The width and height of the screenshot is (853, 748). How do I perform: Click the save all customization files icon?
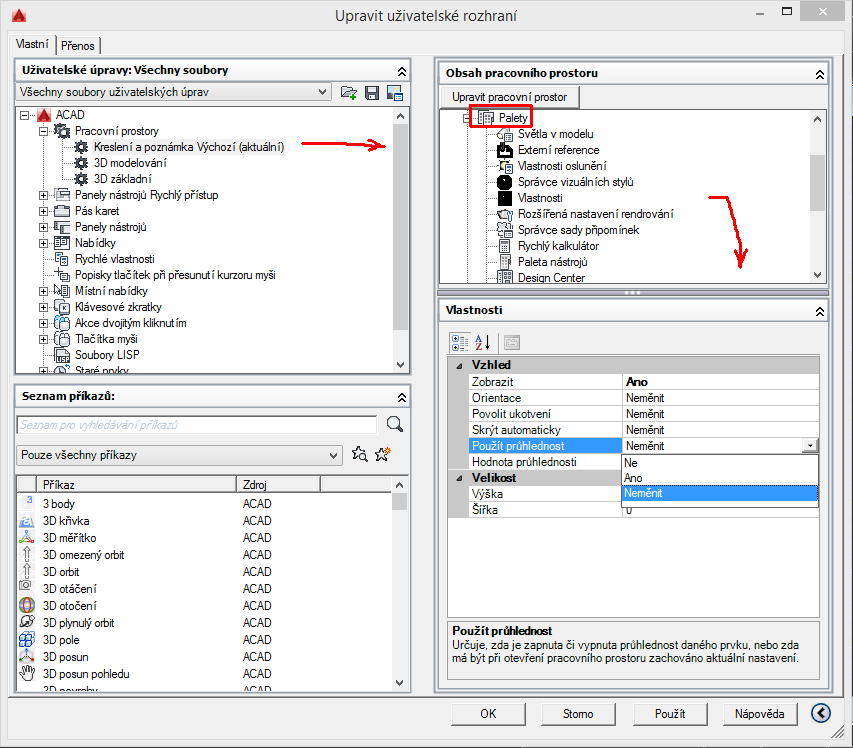[x=372, y=93]
